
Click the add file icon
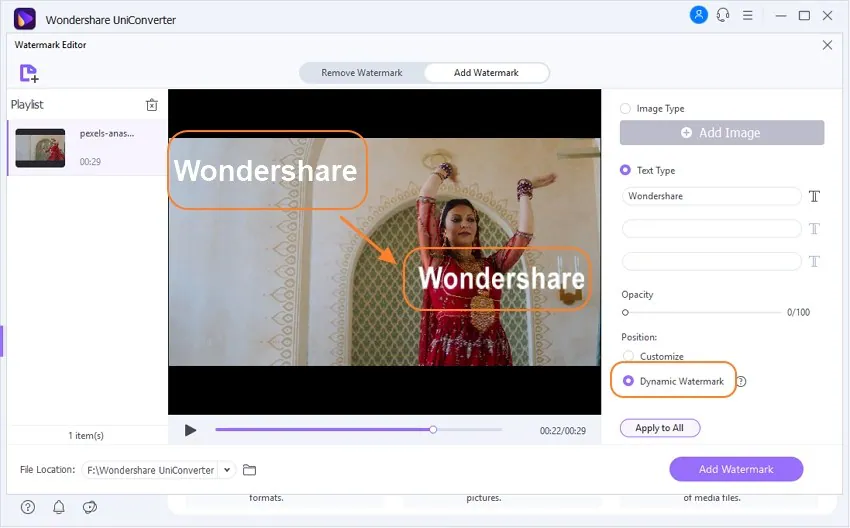pyautogui.click(x=29, y=73)
